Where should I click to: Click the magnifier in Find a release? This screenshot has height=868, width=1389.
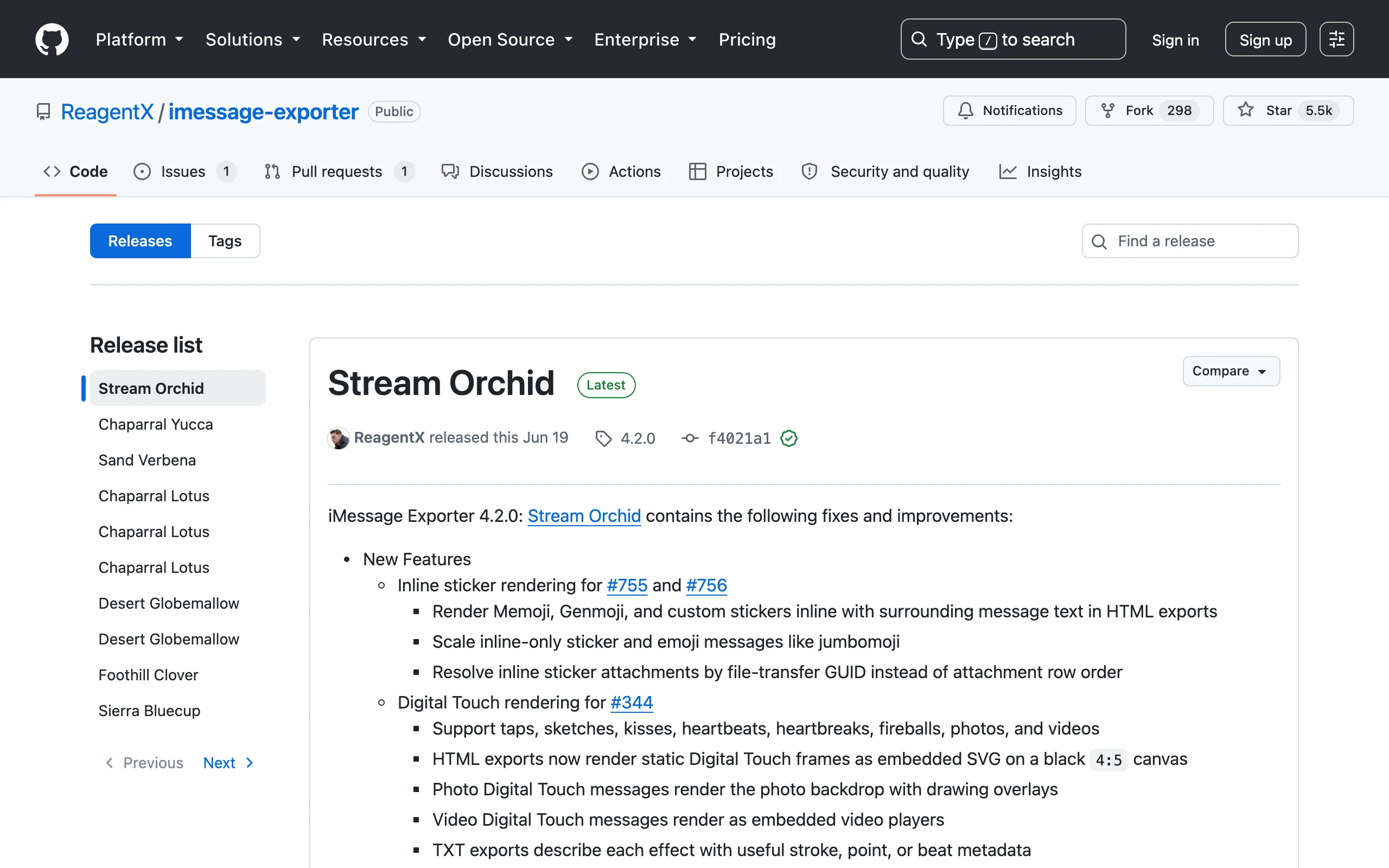[x=1099, y=242]
